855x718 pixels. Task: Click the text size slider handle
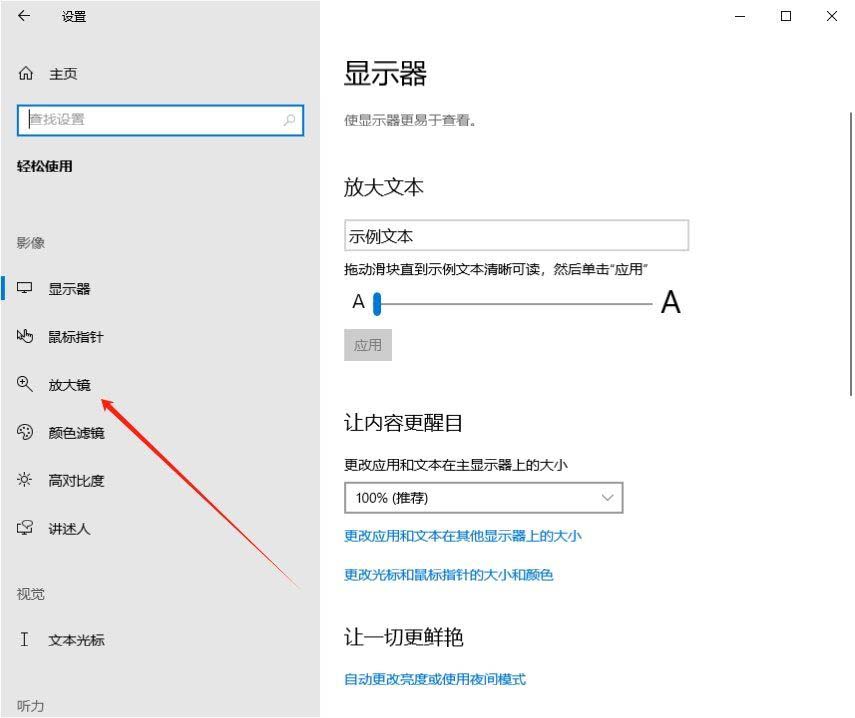coord(377,302)
